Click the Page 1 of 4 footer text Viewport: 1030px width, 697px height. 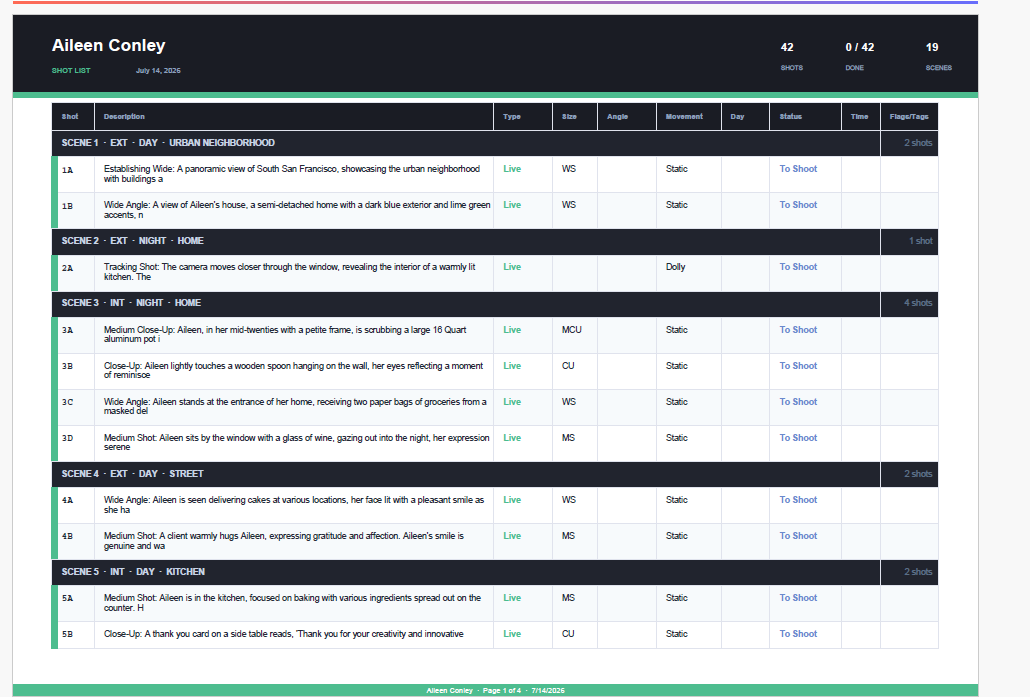click(x=502, y=690)
